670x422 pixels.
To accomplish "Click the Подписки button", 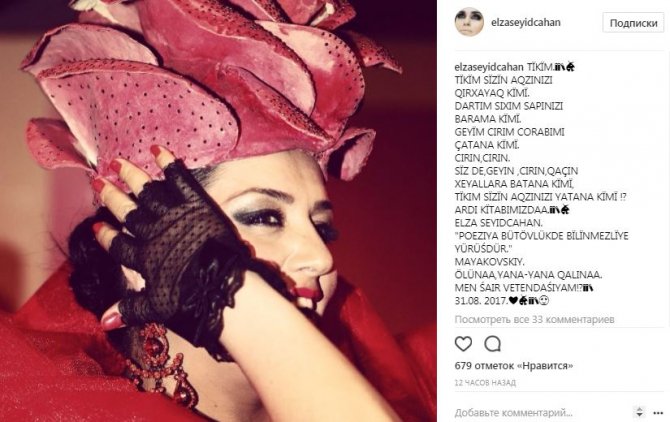I will [x=633, y=23].
